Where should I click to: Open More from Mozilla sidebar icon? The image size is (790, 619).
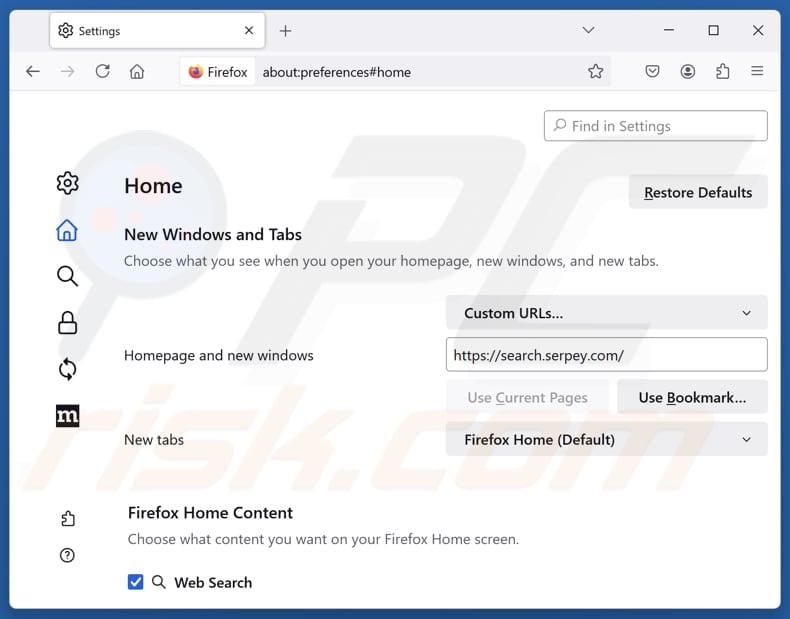[x=68, y=416]
